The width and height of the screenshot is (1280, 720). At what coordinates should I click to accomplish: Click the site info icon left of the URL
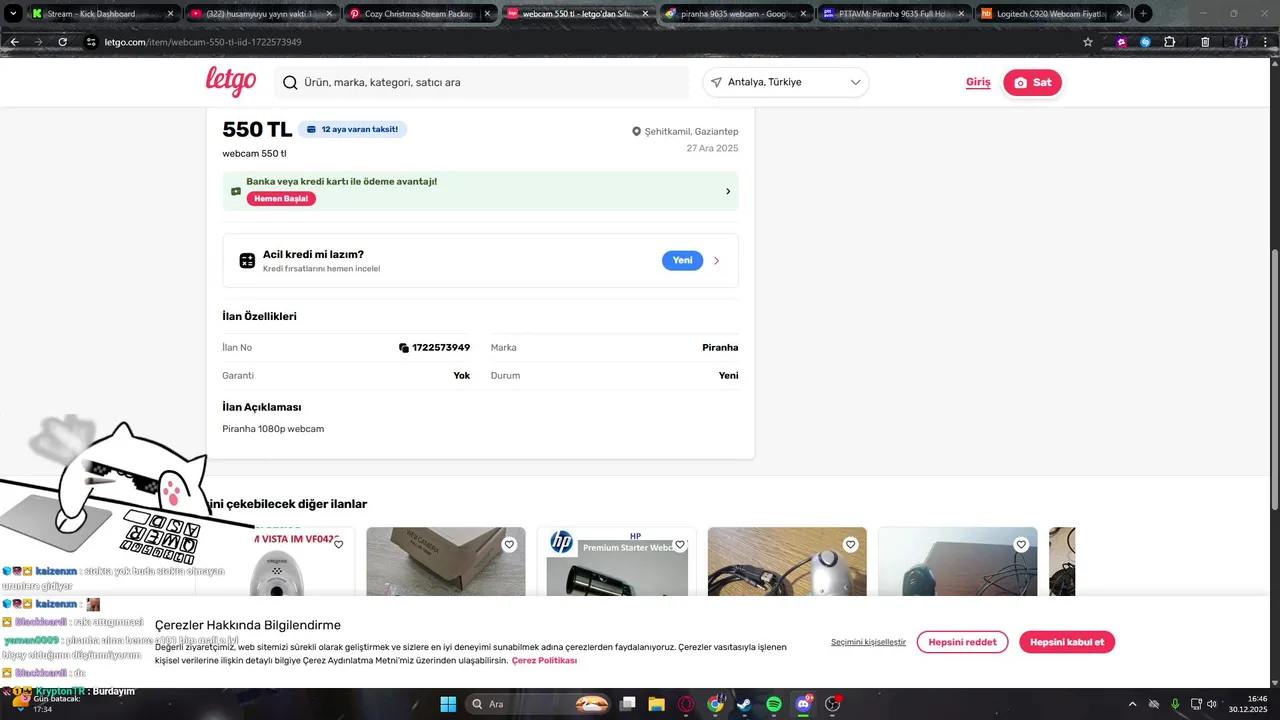click(x=91, y=42)
